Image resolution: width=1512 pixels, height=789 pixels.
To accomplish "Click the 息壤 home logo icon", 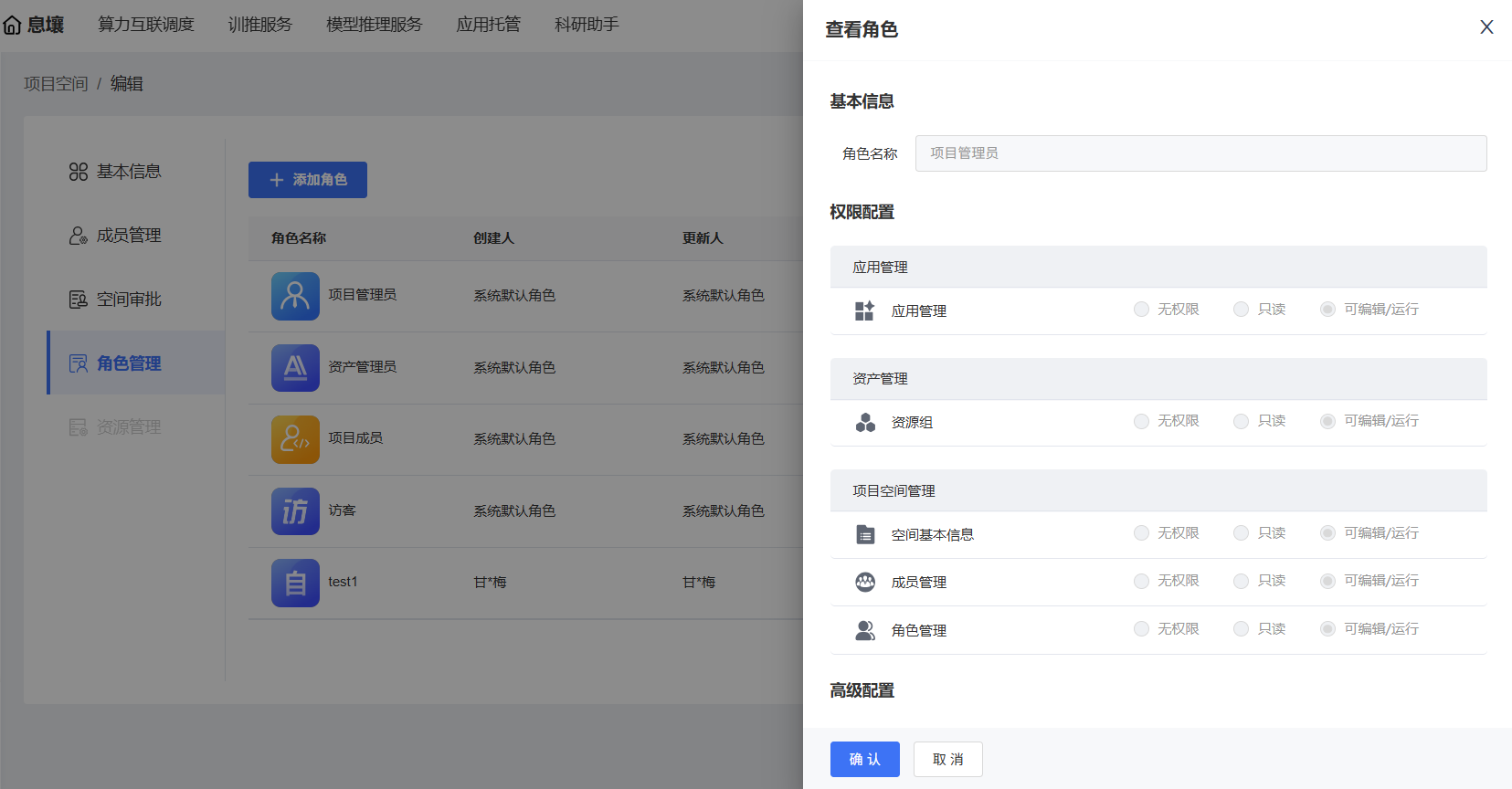I will pyautogui.click(x=13, y=26).
